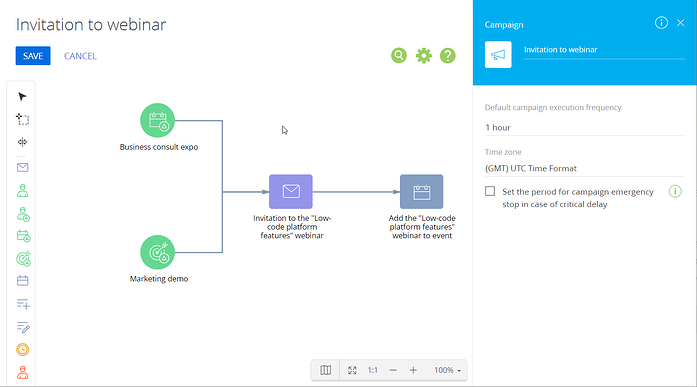
Task: Pick the email element in left toolbar
Action: pyautogui.click(x=23, y=168)
